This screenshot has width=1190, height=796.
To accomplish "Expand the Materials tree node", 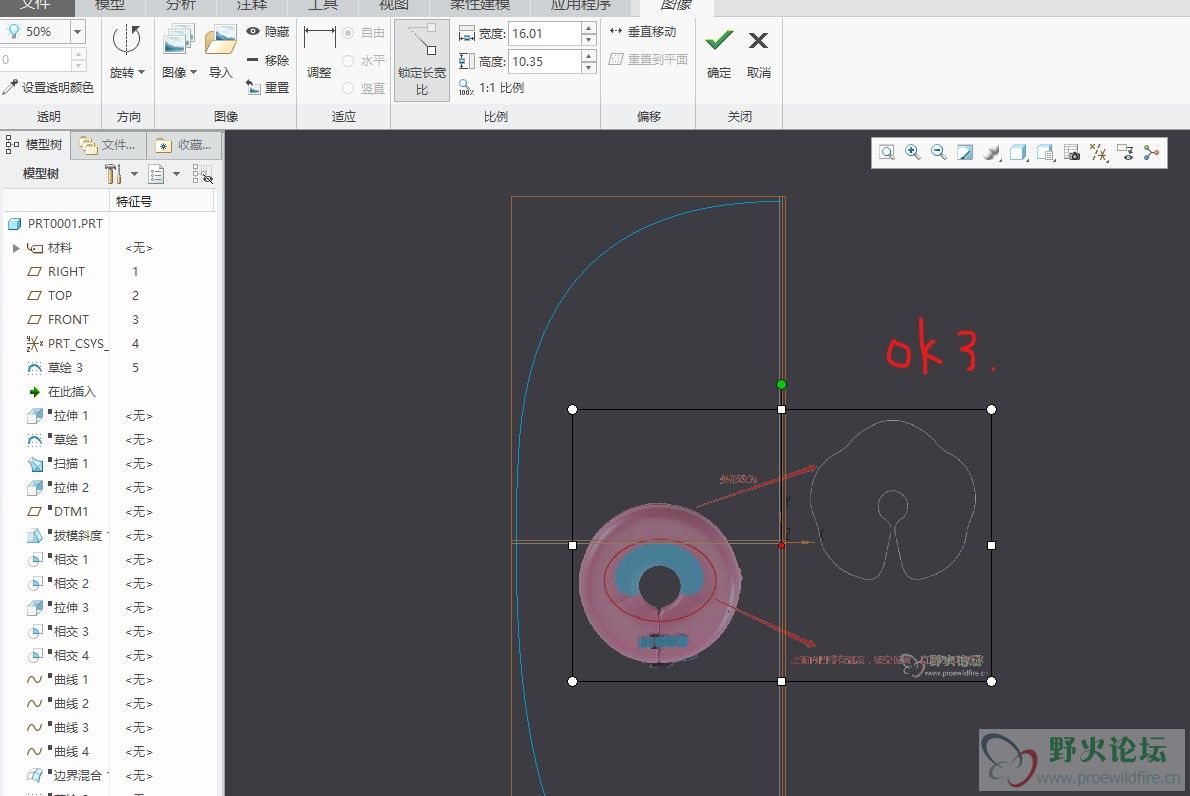I will [x=16, y=248].
